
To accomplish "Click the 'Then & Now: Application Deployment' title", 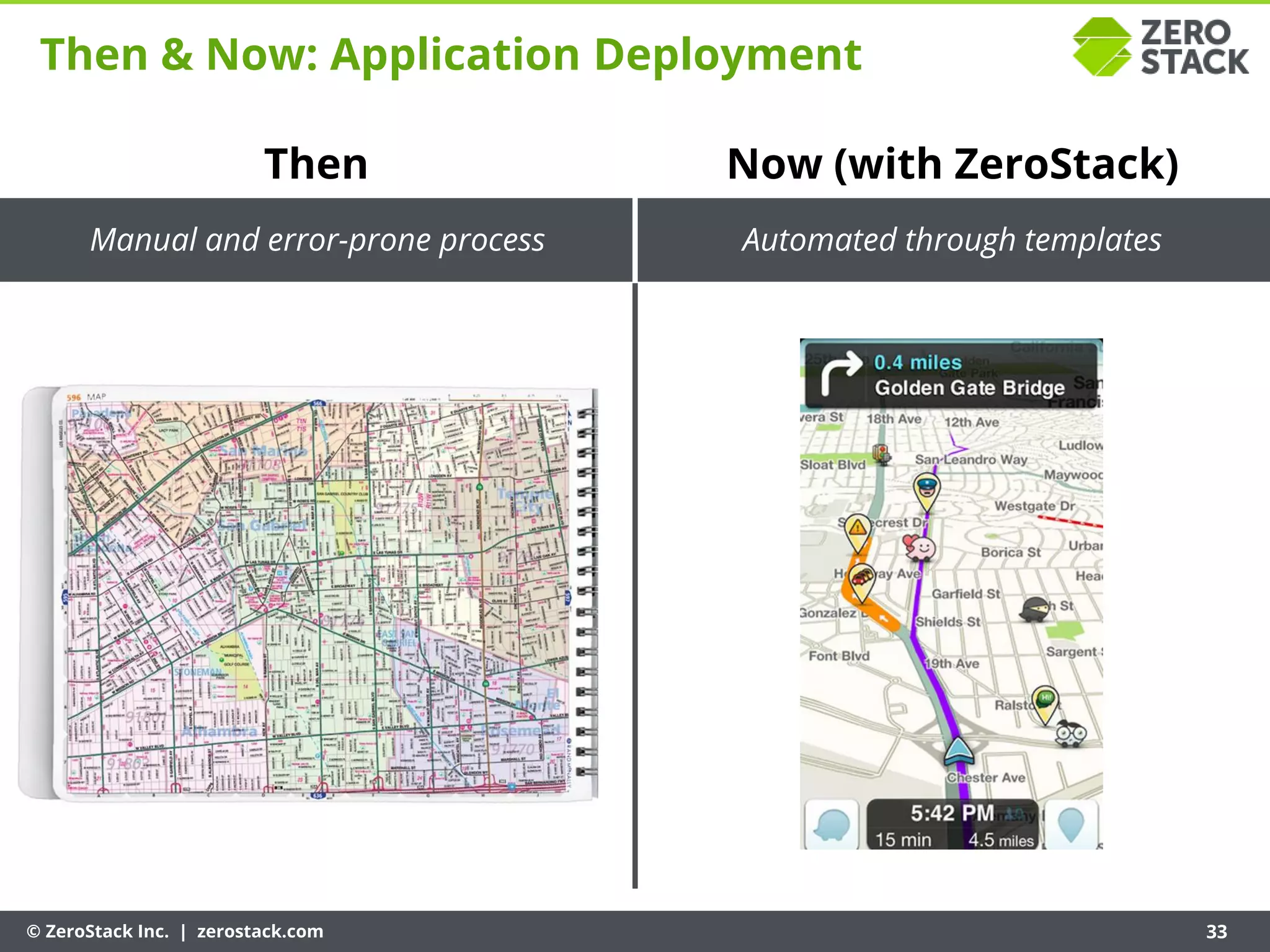I will coord(450,55).
